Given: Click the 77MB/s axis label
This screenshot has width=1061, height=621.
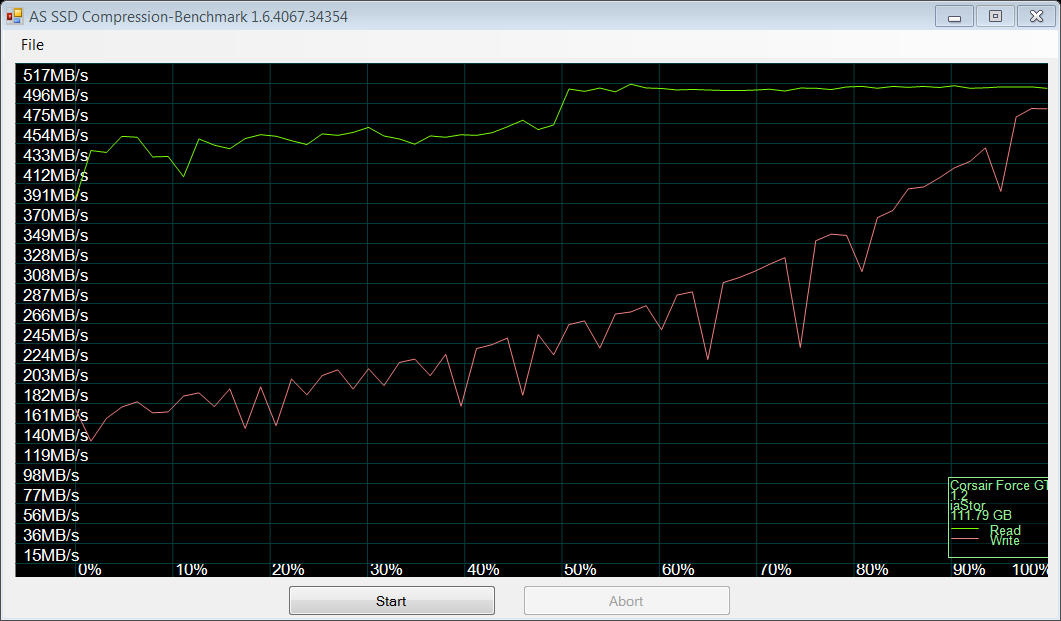Looking at the screenshot, I should 51,495.
